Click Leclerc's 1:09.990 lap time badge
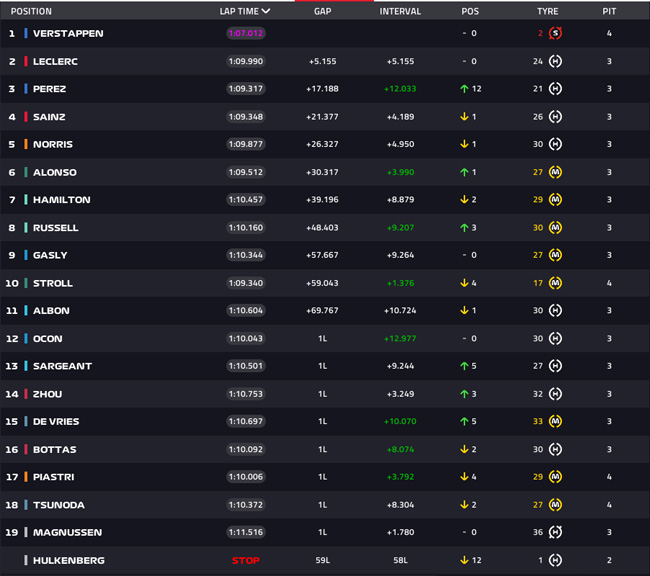 click(246, 61)
